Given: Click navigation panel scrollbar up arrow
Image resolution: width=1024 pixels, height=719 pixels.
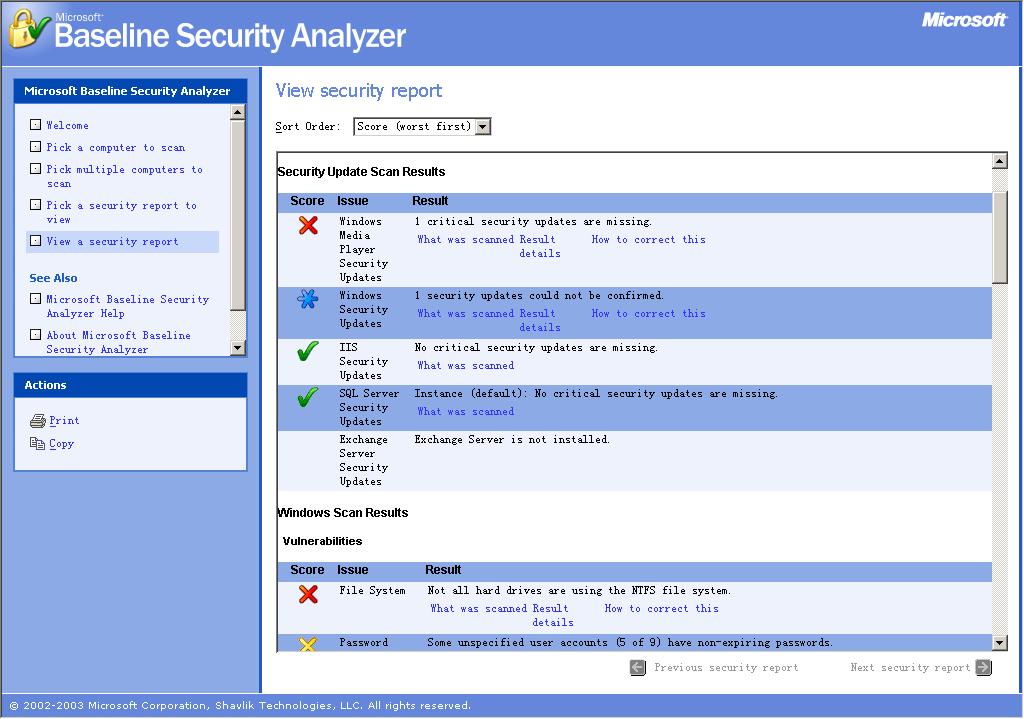Looking at the screenshot, I should pyautogui.click(x=238, y=112).
